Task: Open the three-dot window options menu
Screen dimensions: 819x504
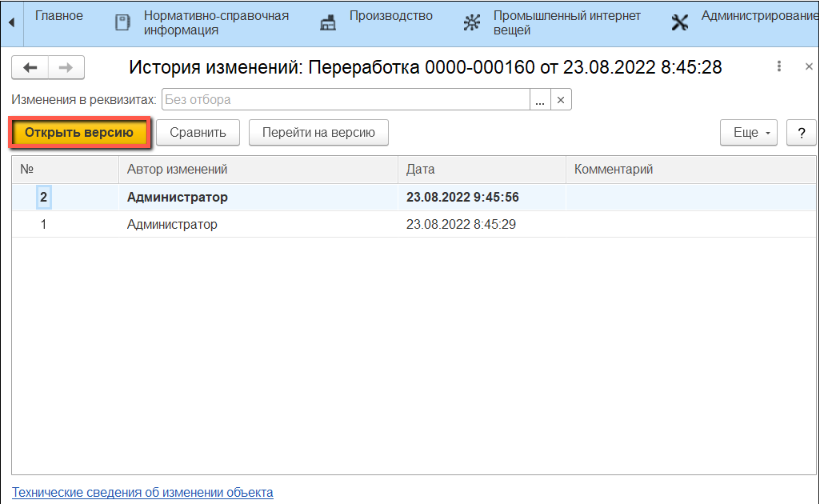Action: tap(779, 67)
